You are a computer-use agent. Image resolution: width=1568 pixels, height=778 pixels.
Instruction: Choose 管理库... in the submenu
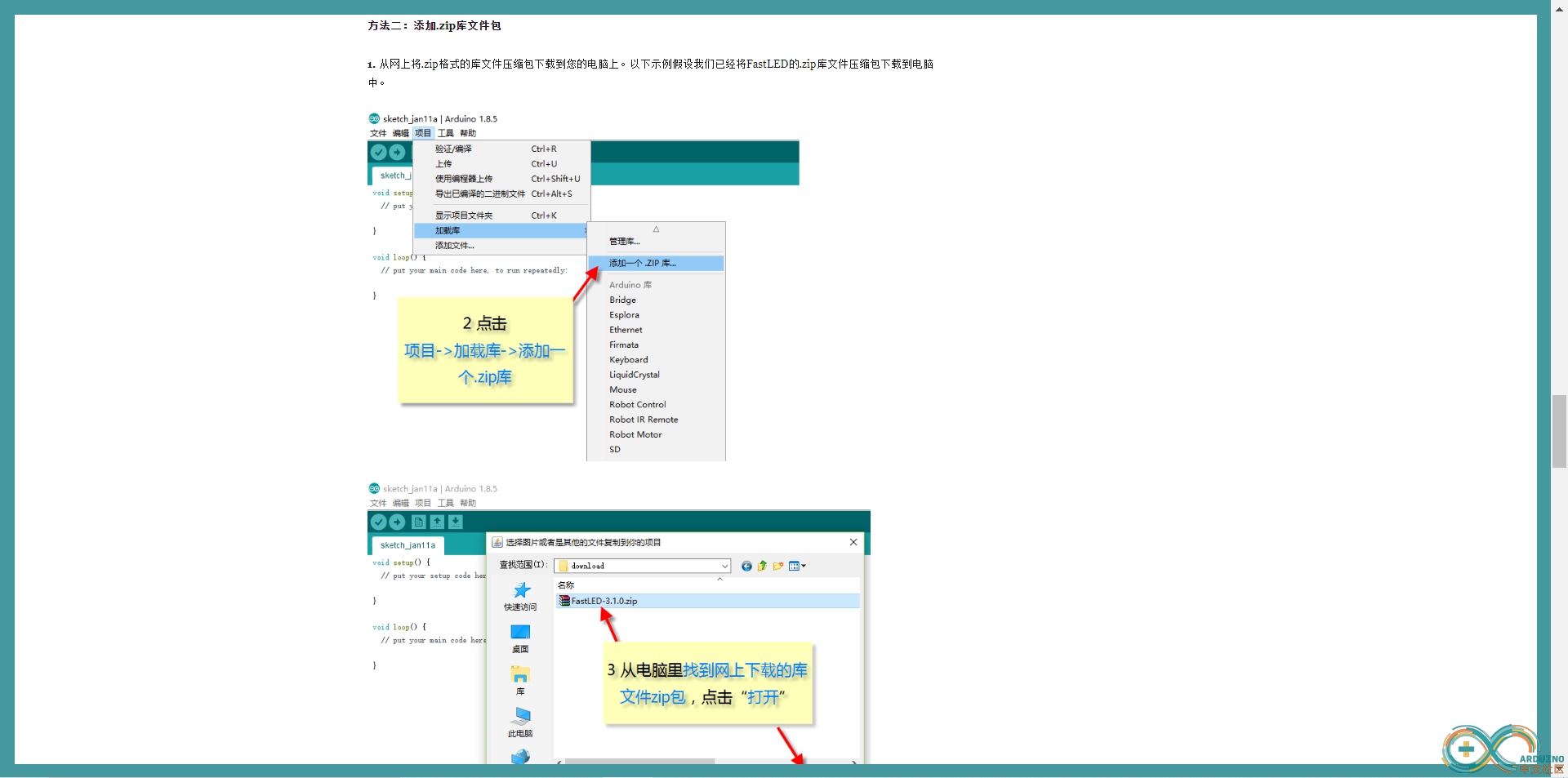point(656,242)
